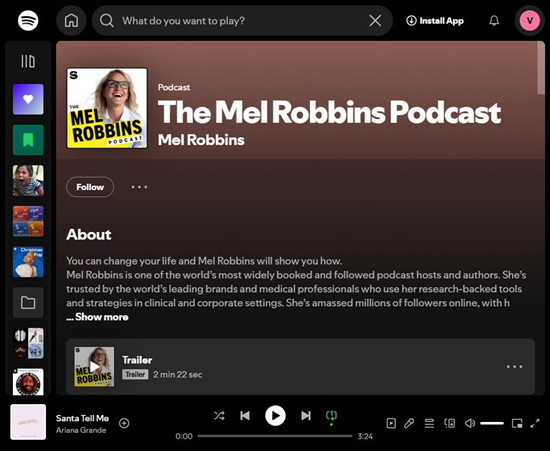
Task: Toggle shuffle playback
Action: point(219,416)
